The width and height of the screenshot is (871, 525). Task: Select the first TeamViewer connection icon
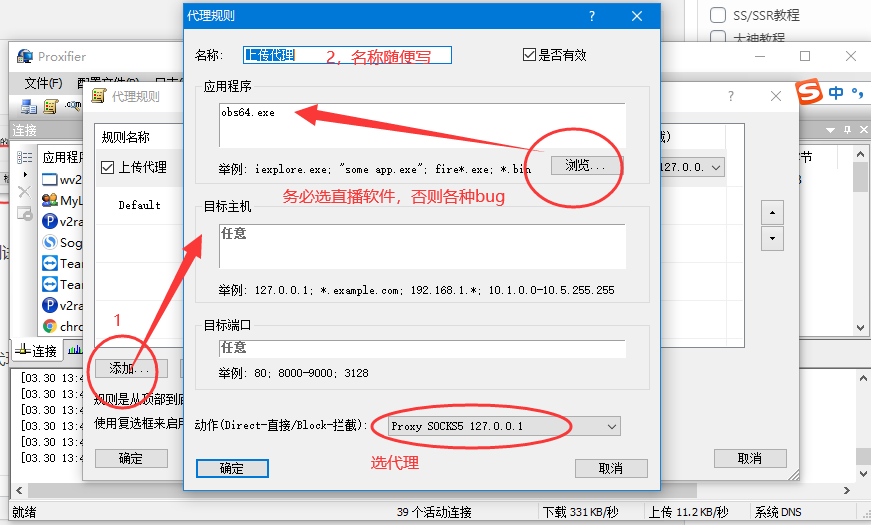50,263
